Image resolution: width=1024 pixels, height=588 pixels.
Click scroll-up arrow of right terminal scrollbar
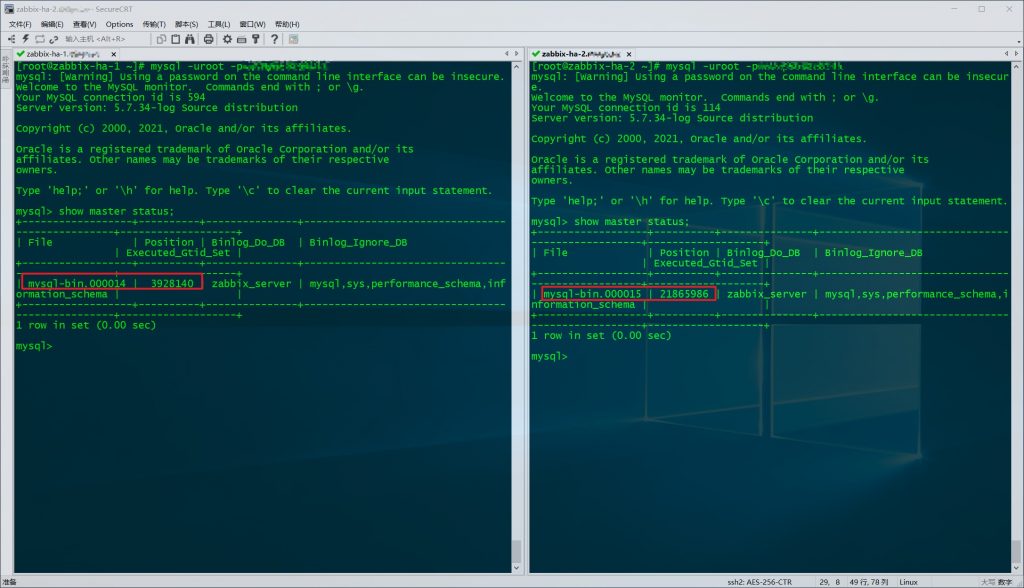1017,67
